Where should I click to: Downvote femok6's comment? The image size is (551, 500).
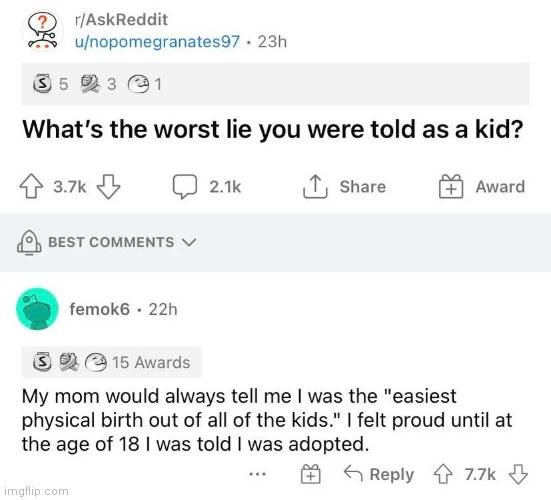point(518,474)
